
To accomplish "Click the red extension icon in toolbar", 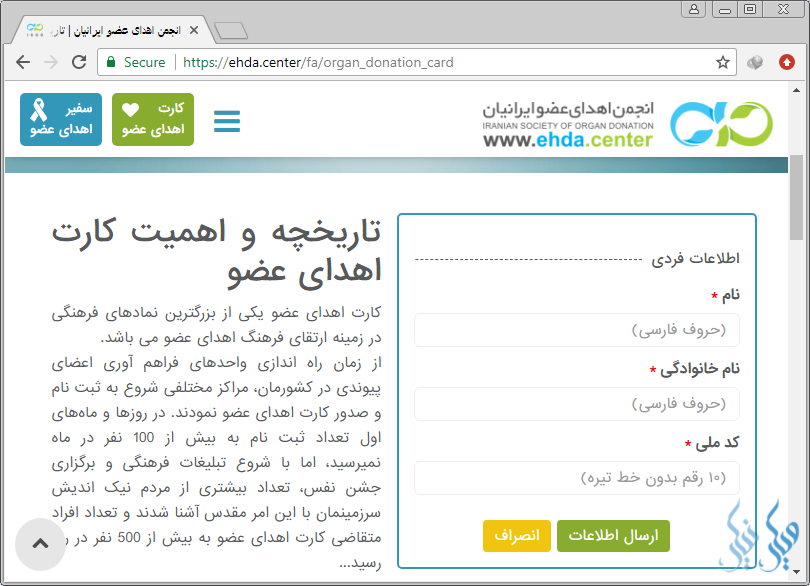I will pos(787,62).
